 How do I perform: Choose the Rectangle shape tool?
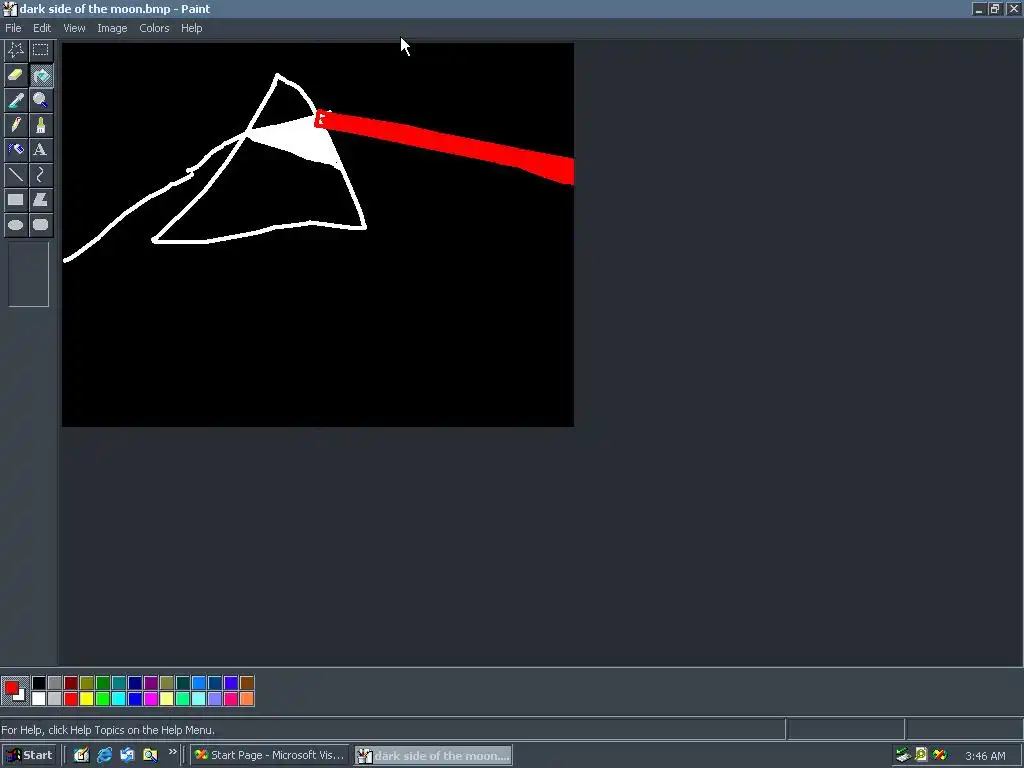click(x=16, y=200)
